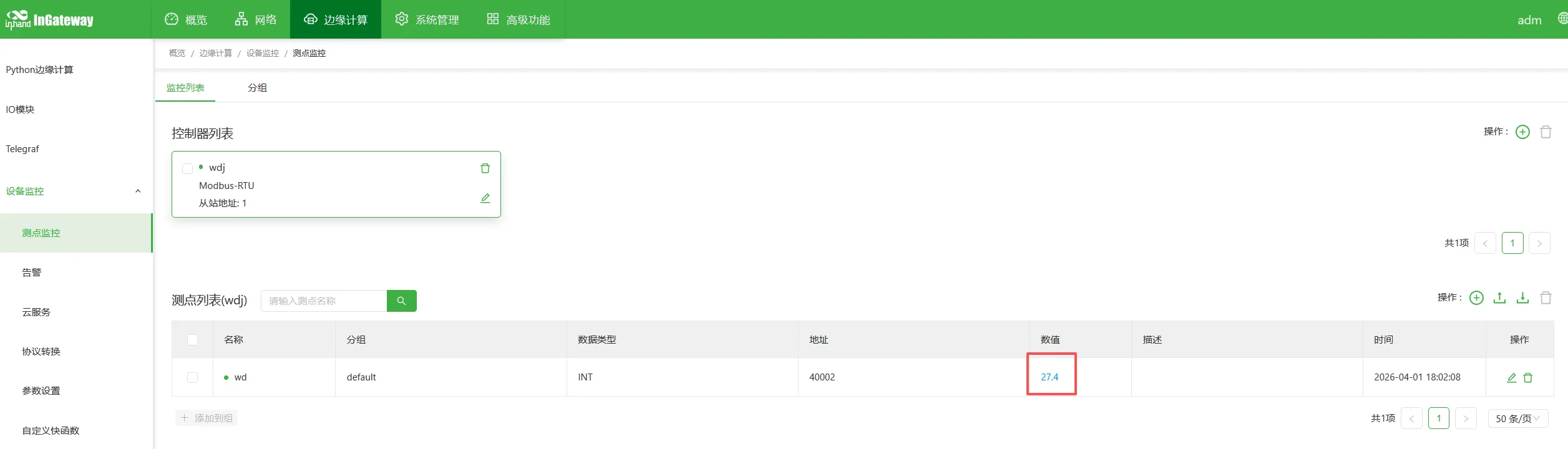The height and width of the screenshot is (449, 1568).
Task: Click the adm user name in the header
Action: click(1529, 20)
